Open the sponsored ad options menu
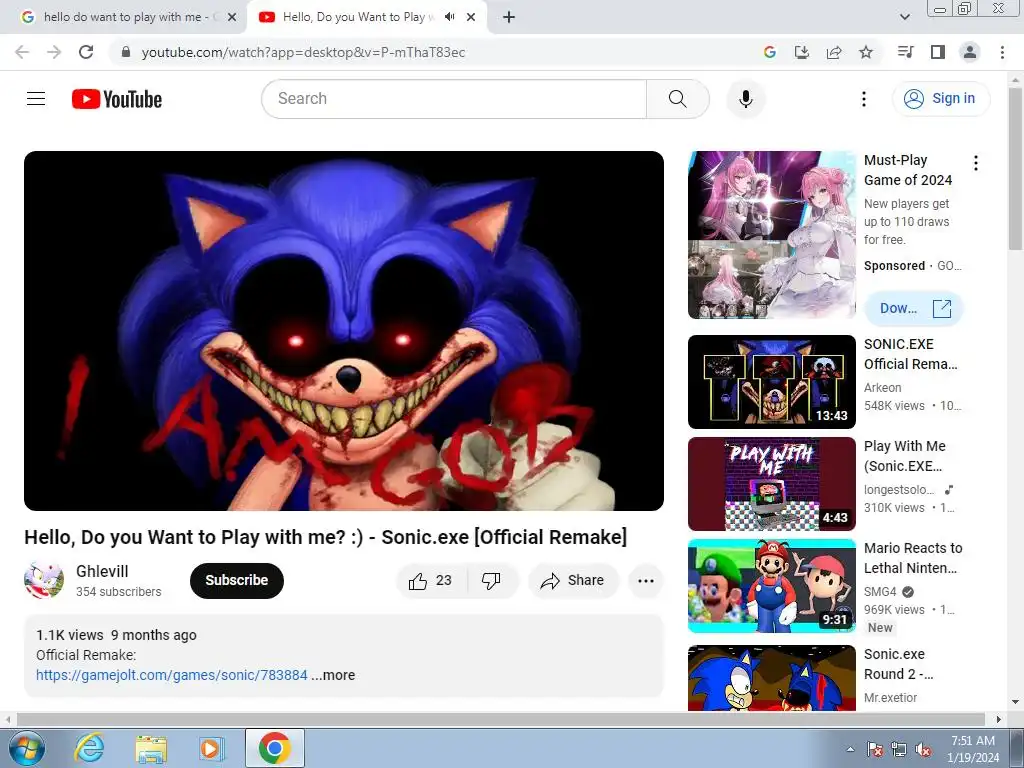The height and width of the screenshot is (768, 1024). click(976, 163)
